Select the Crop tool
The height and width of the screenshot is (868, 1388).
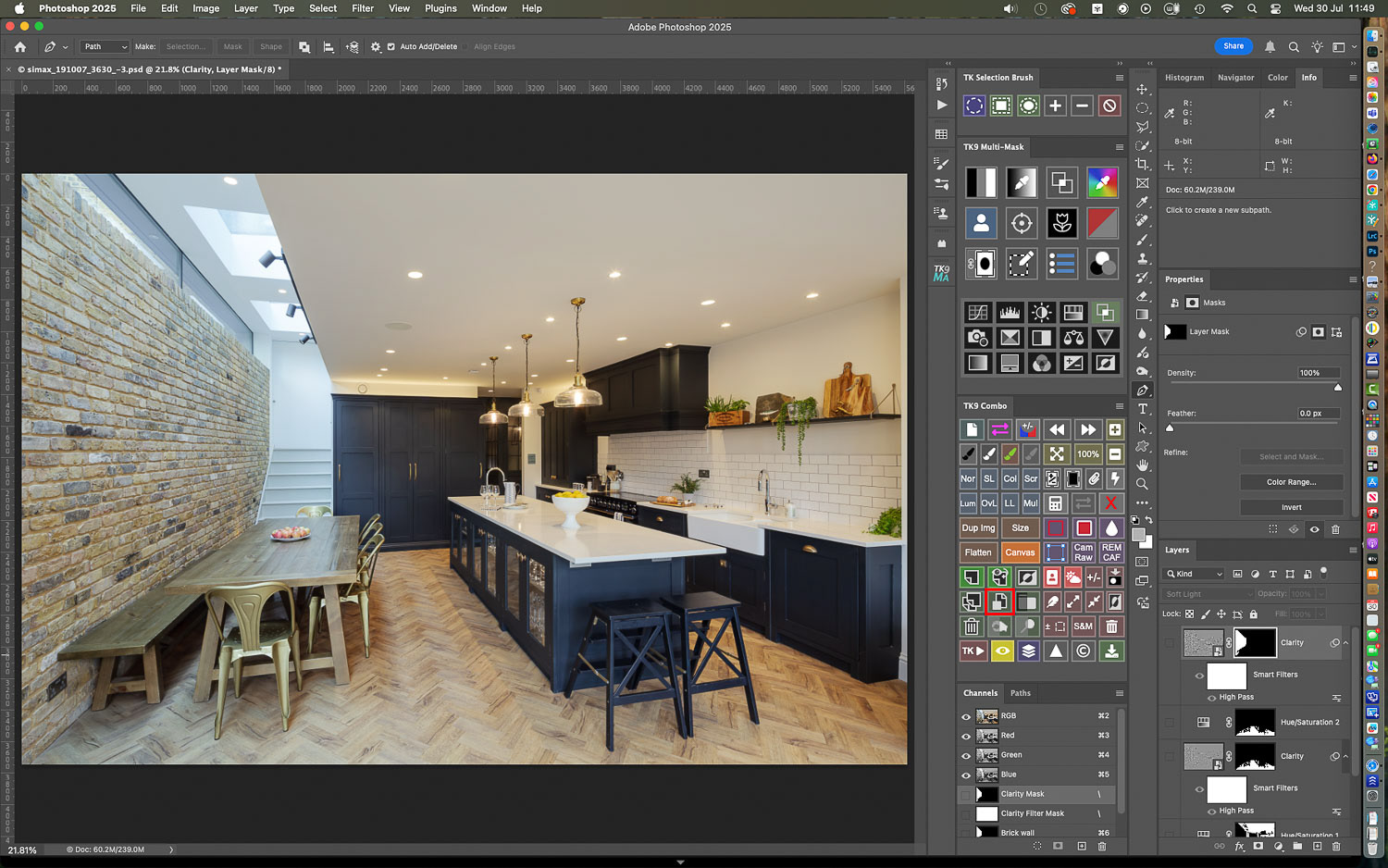click(1143, 164)
